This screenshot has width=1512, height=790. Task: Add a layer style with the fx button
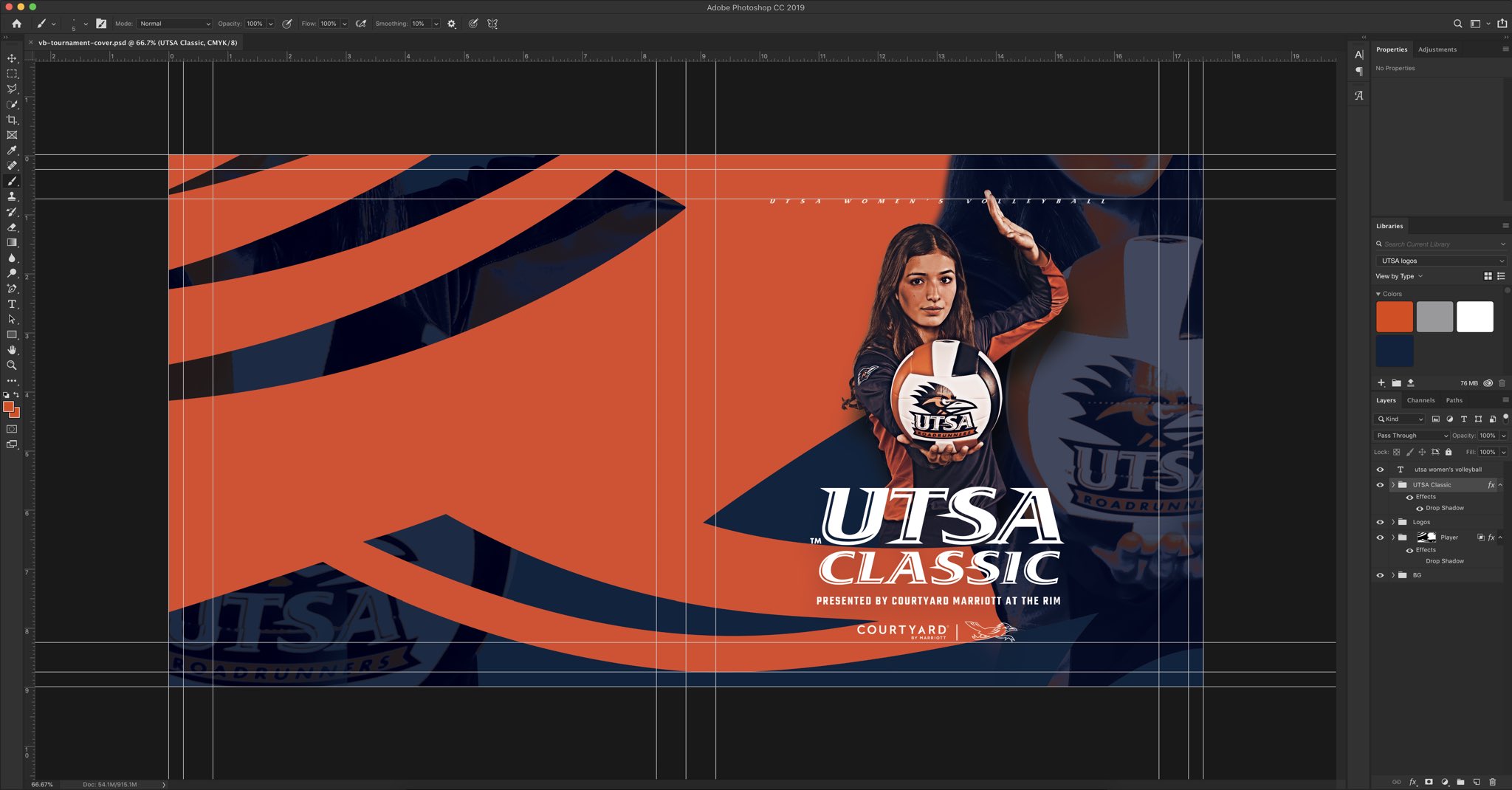(1413, 782)
